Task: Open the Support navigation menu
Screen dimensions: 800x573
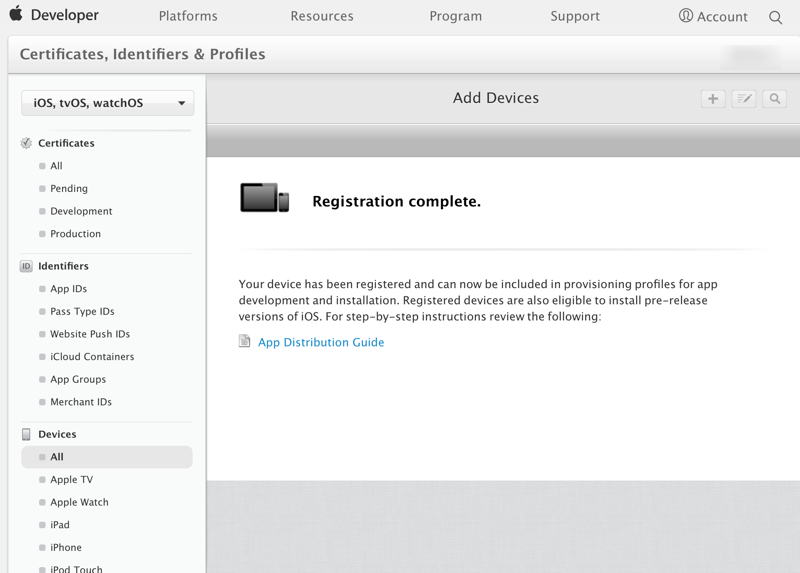Action: tap(575, 16)
